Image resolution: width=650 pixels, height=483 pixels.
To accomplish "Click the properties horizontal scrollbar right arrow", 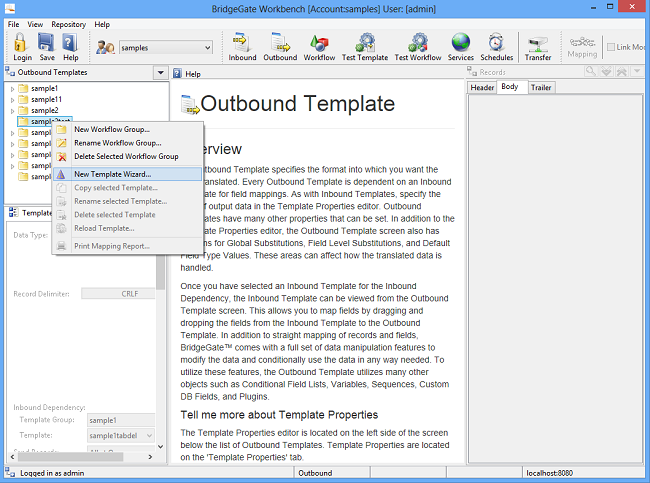I will click(x=150, y=456).
